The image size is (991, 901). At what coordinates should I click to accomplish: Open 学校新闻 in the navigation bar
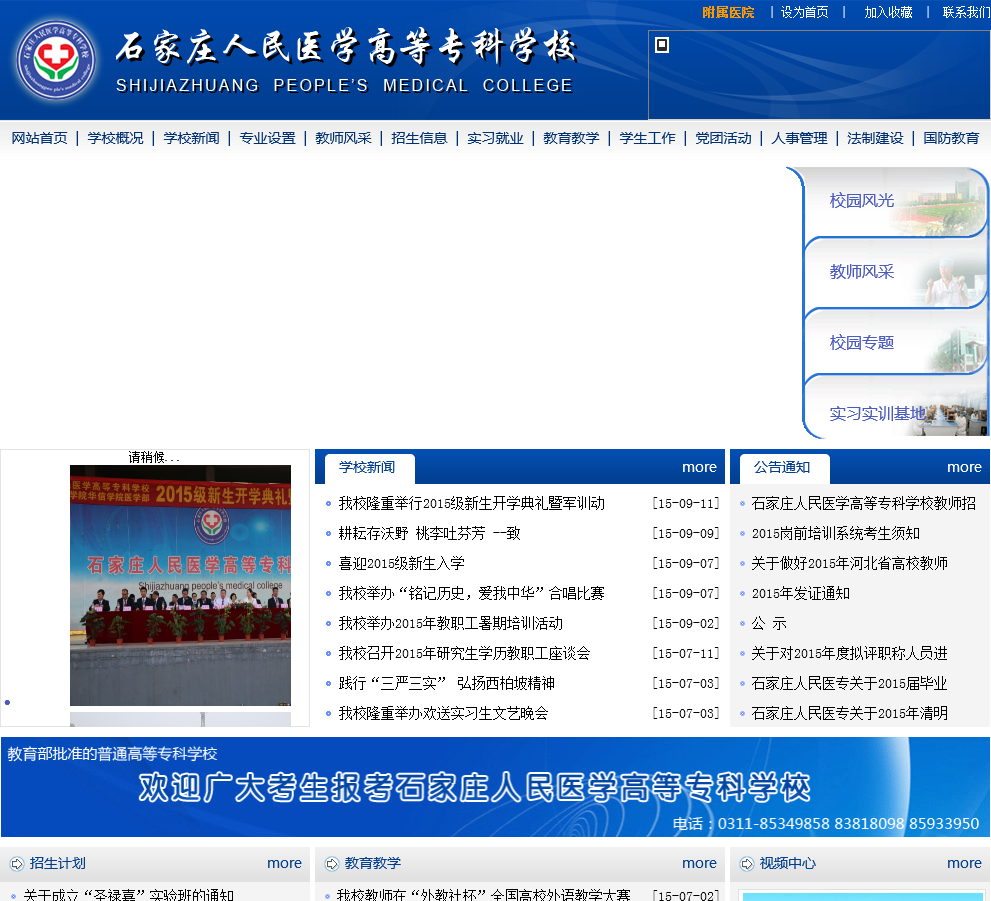click(x=192, y=138)
